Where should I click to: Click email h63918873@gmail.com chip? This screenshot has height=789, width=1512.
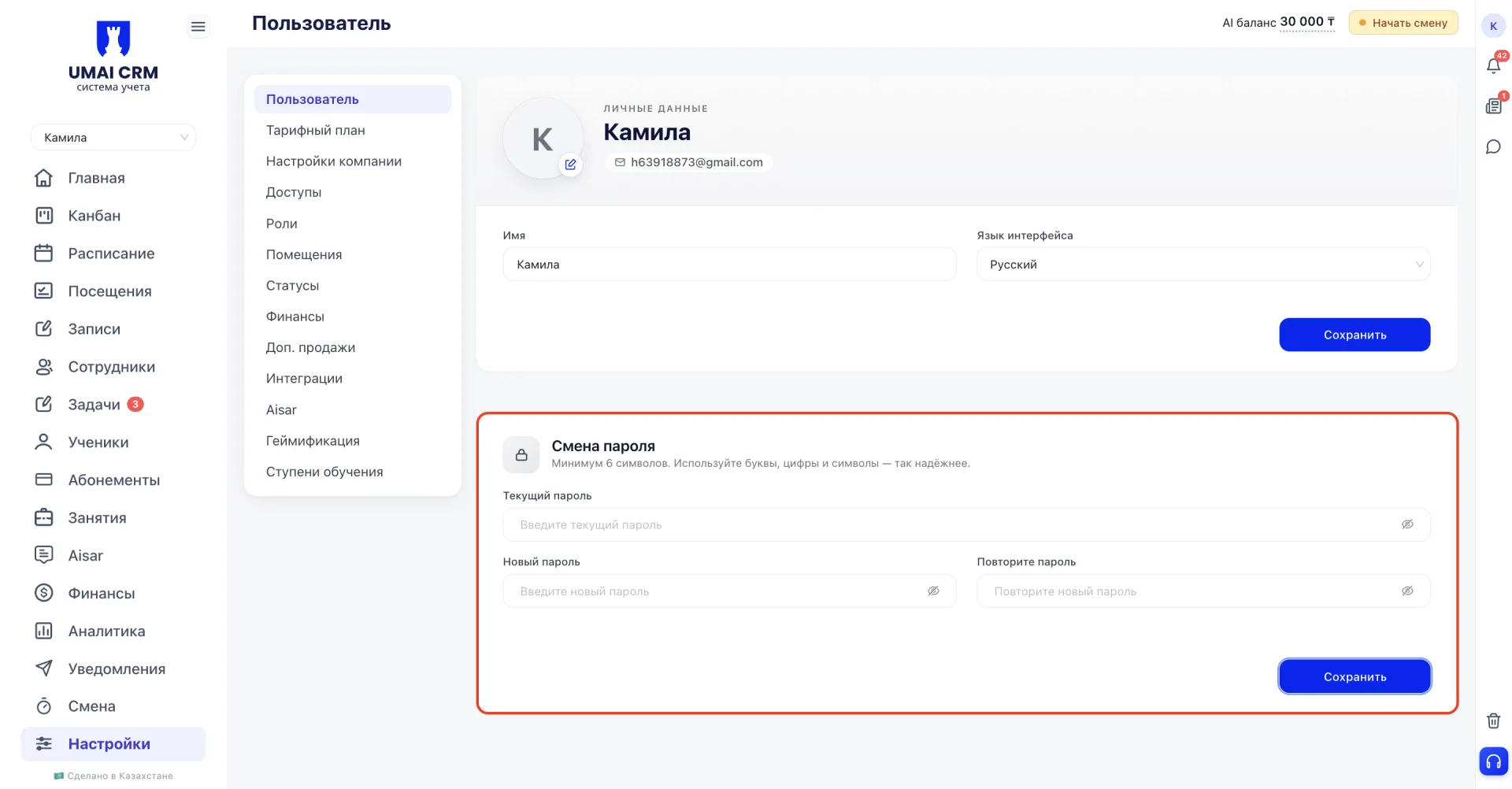pos(688,162)
